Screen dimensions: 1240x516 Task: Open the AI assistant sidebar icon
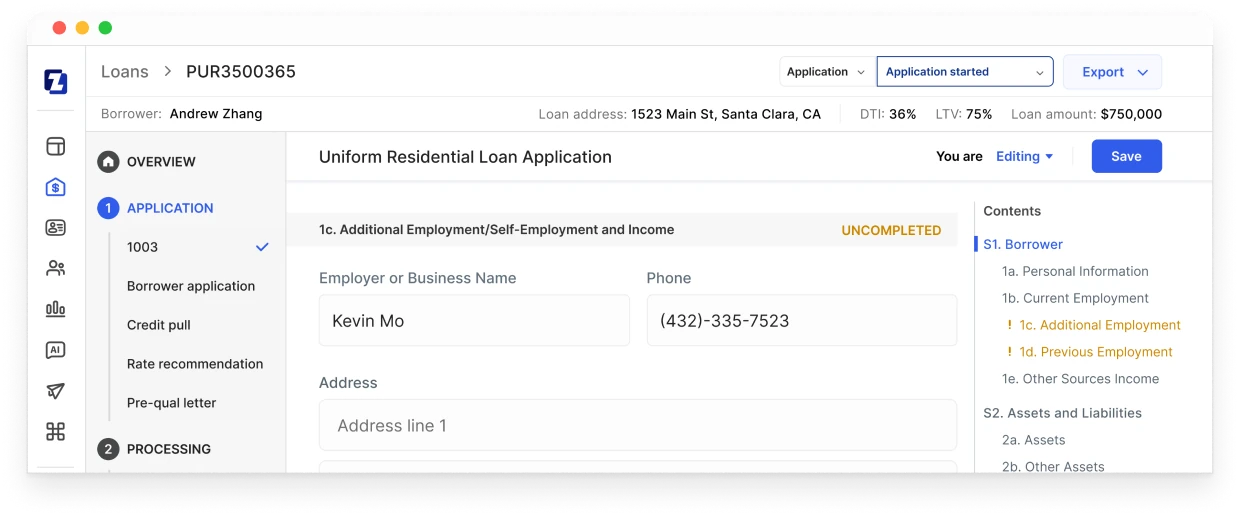click(56, 350)
